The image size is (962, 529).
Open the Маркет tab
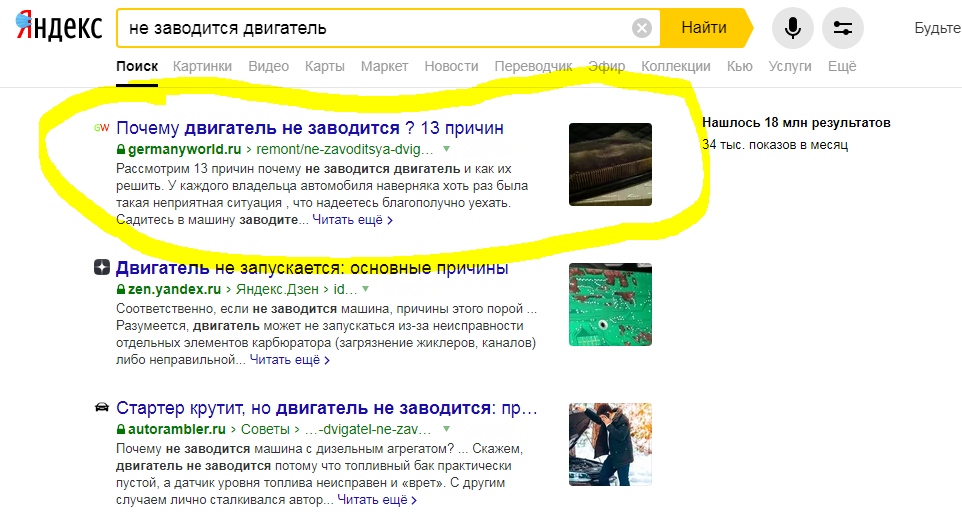(384, 66)
